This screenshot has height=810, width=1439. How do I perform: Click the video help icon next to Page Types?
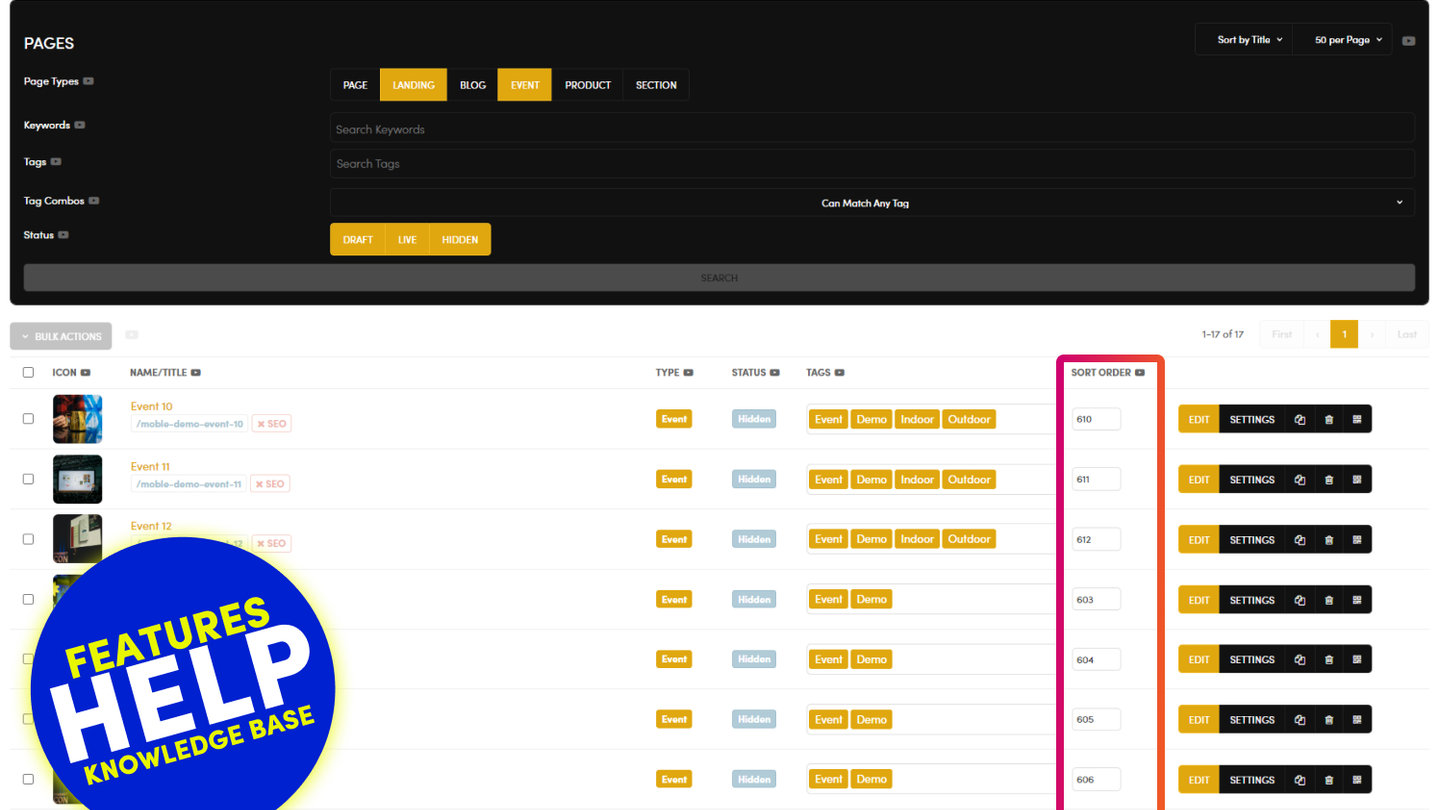(x=88, y=82)
